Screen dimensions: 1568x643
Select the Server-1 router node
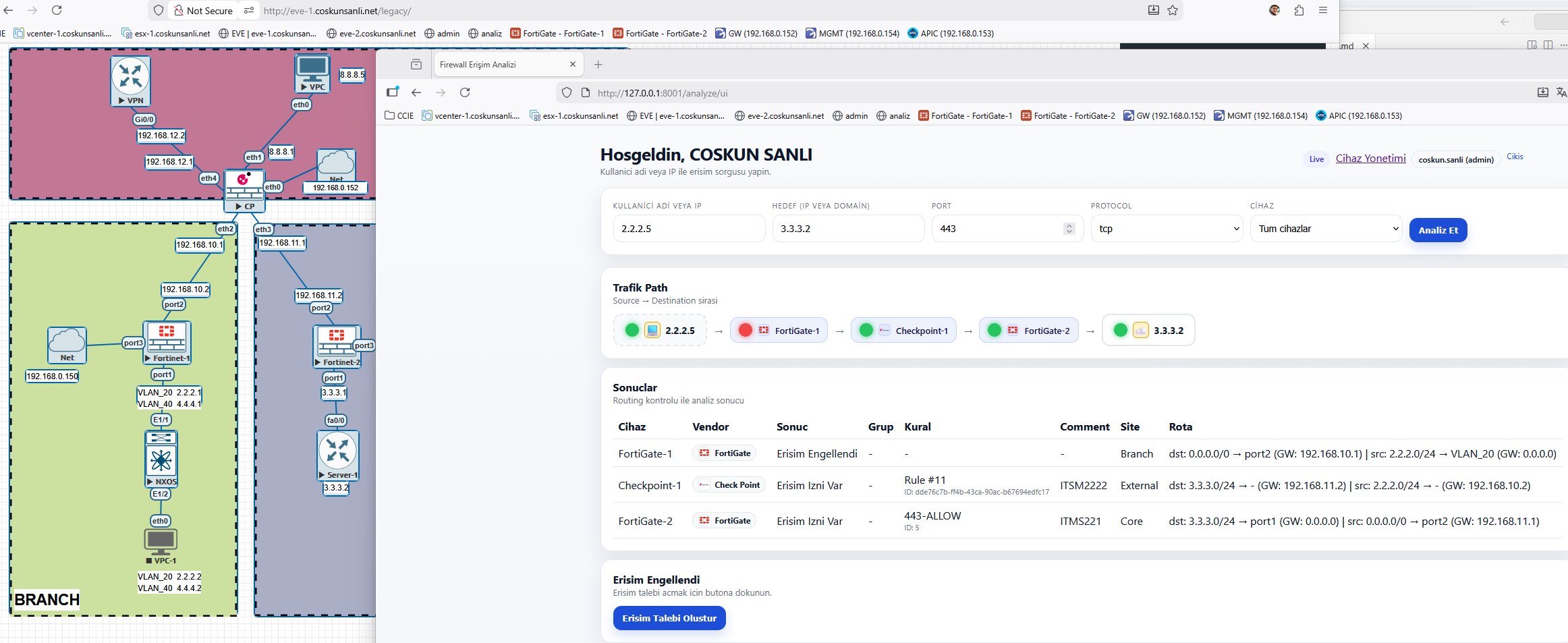337,451
